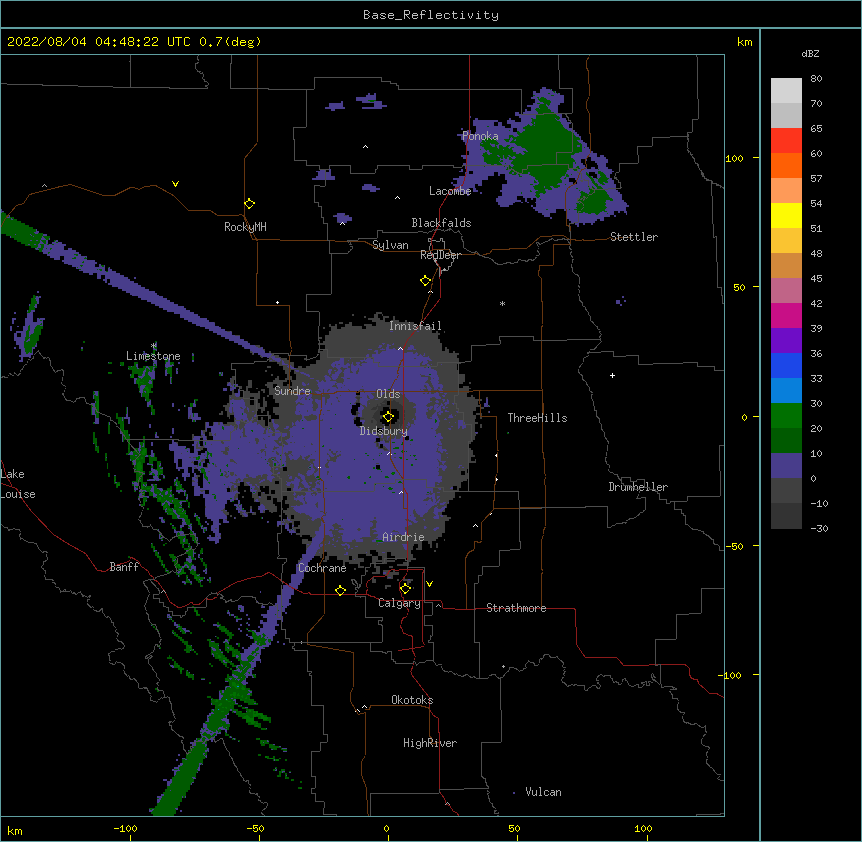Viewport: 862px width, 842px height.
Task: Select the Calgary label
Action: (x=399, y=603)
